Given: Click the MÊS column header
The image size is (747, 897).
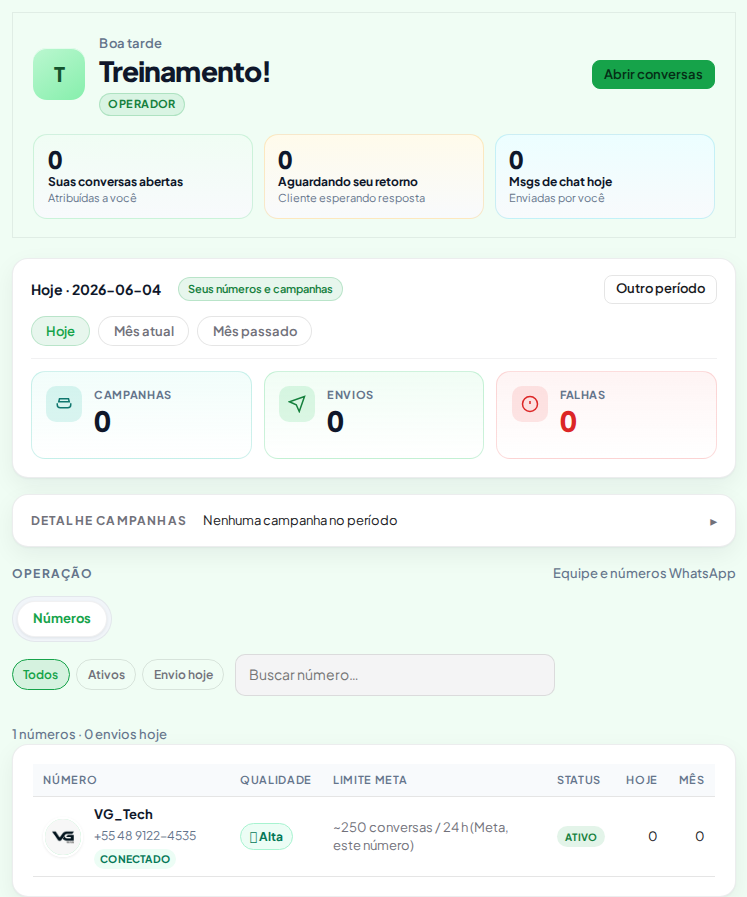Looking at the screenshot, I should pos(692,780).
